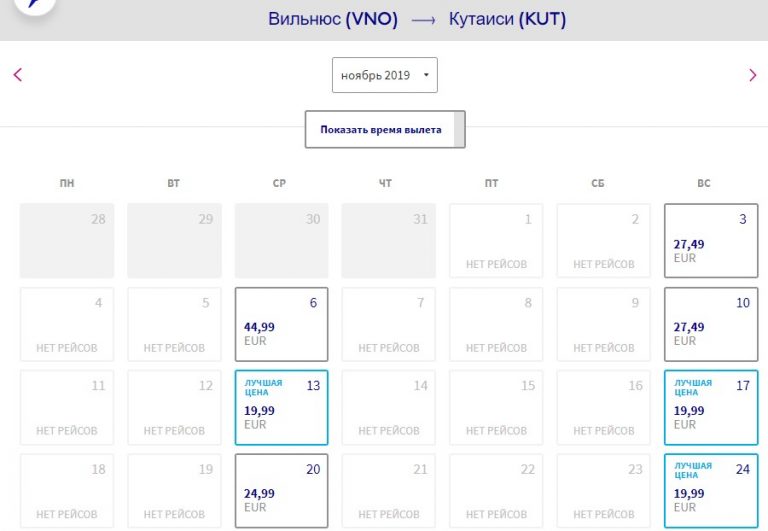Screen dimensions: 768x531
Task: Click the airplane logo icon at top left
Action: [35, 4]
